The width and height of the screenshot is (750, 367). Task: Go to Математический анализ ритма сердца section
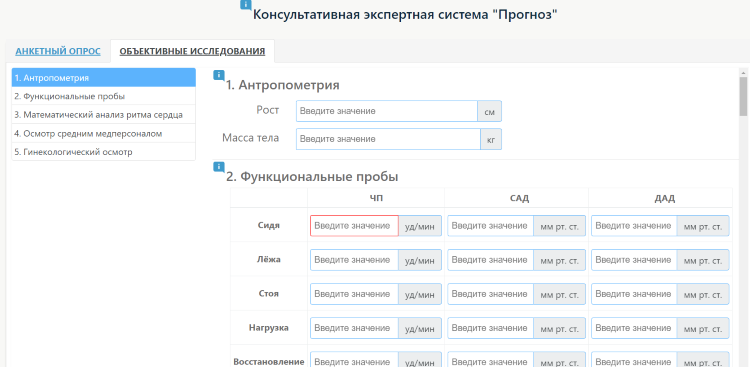click(104, 115)
